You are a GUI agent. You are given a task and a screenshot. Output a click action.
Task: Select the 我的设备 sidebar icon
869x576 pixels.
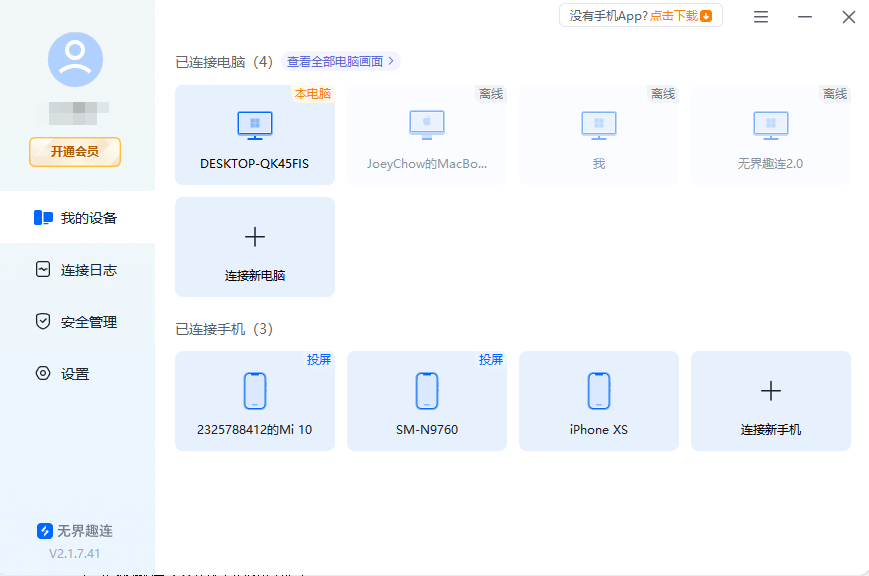point(42,217)
